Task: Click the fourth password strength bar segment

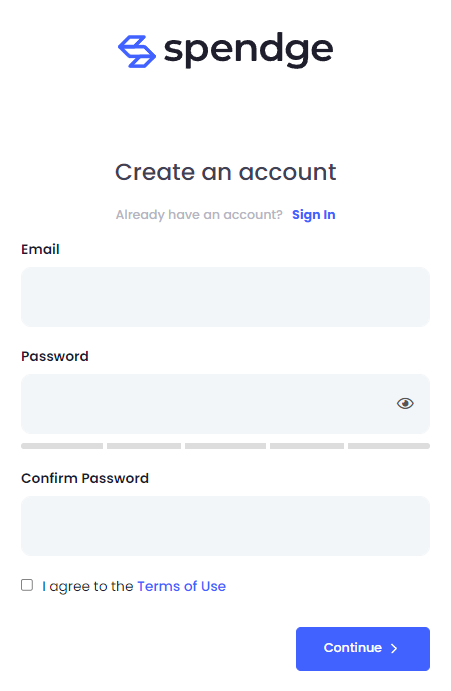Action: tap(307, 446)
